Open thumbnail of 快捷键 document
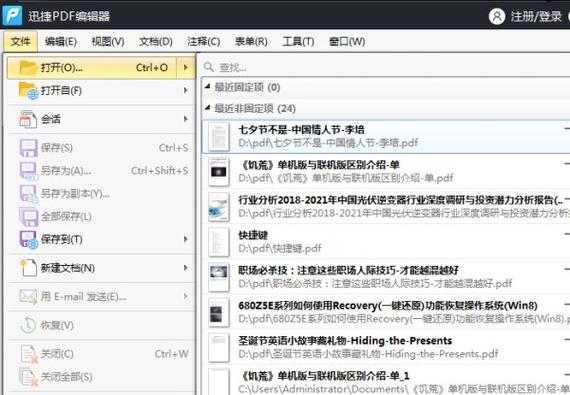 [219, 242]
